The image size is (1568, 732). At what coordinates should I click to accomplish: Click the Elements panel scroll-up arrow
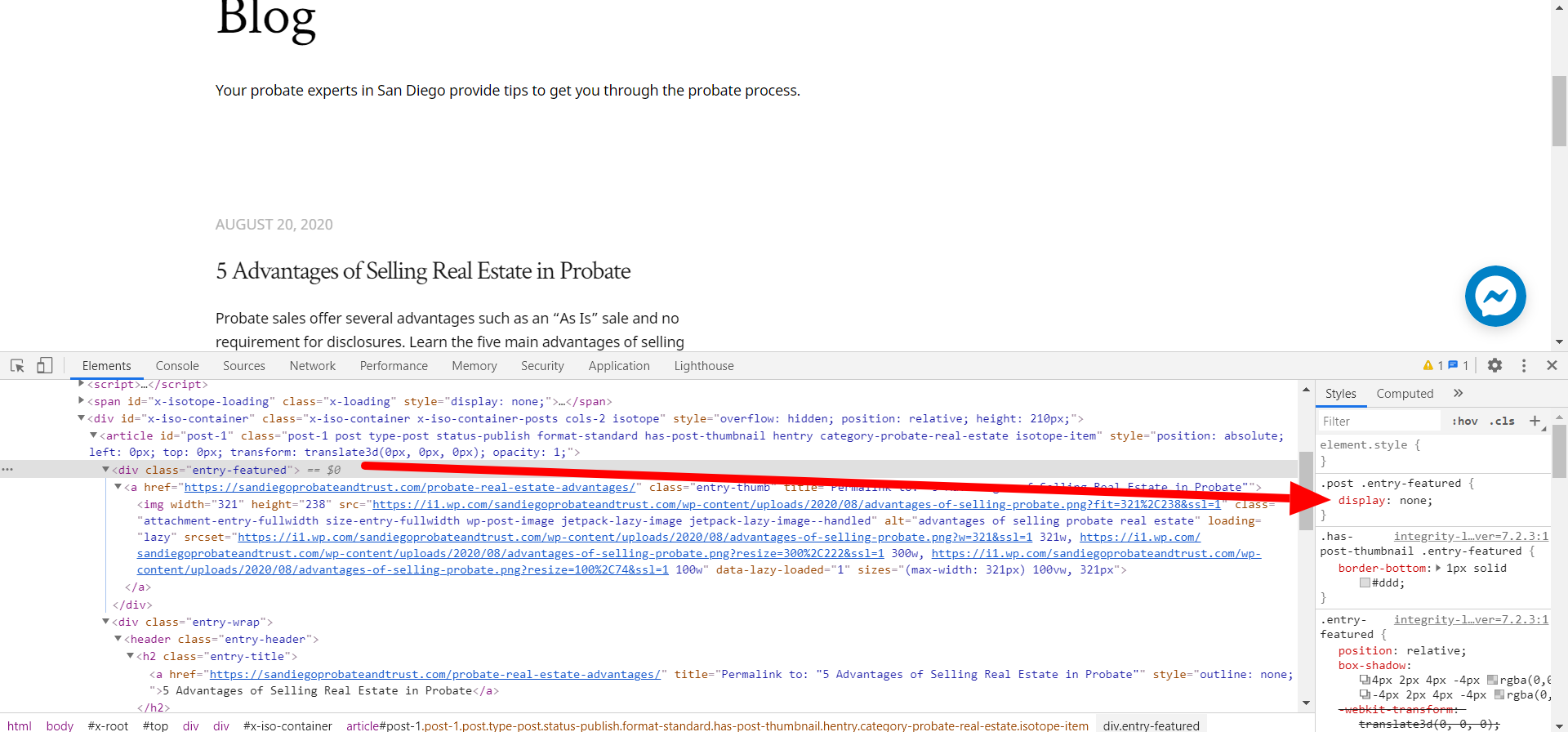(1306, 390)
